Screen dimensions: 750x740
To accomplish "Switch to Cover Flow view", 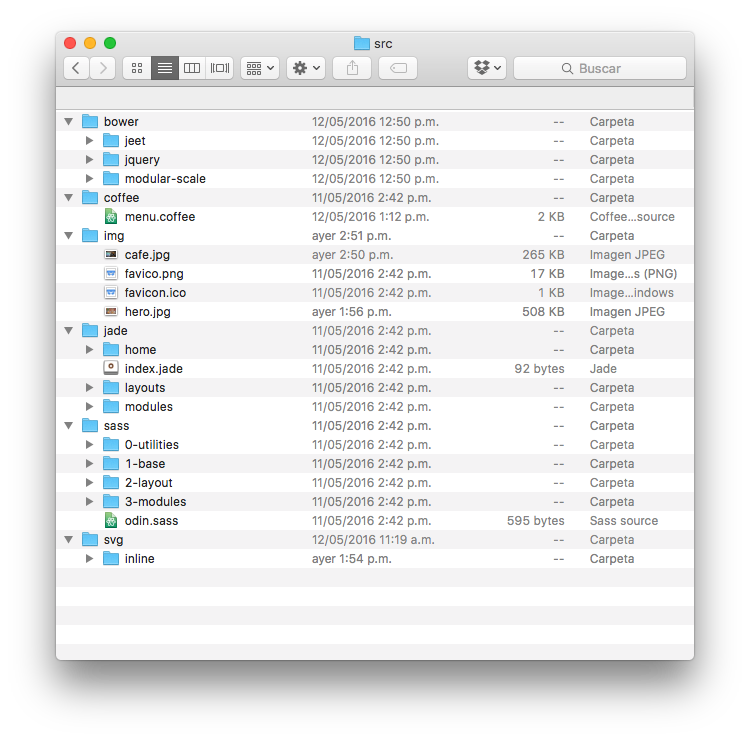I will click(220, 68).
